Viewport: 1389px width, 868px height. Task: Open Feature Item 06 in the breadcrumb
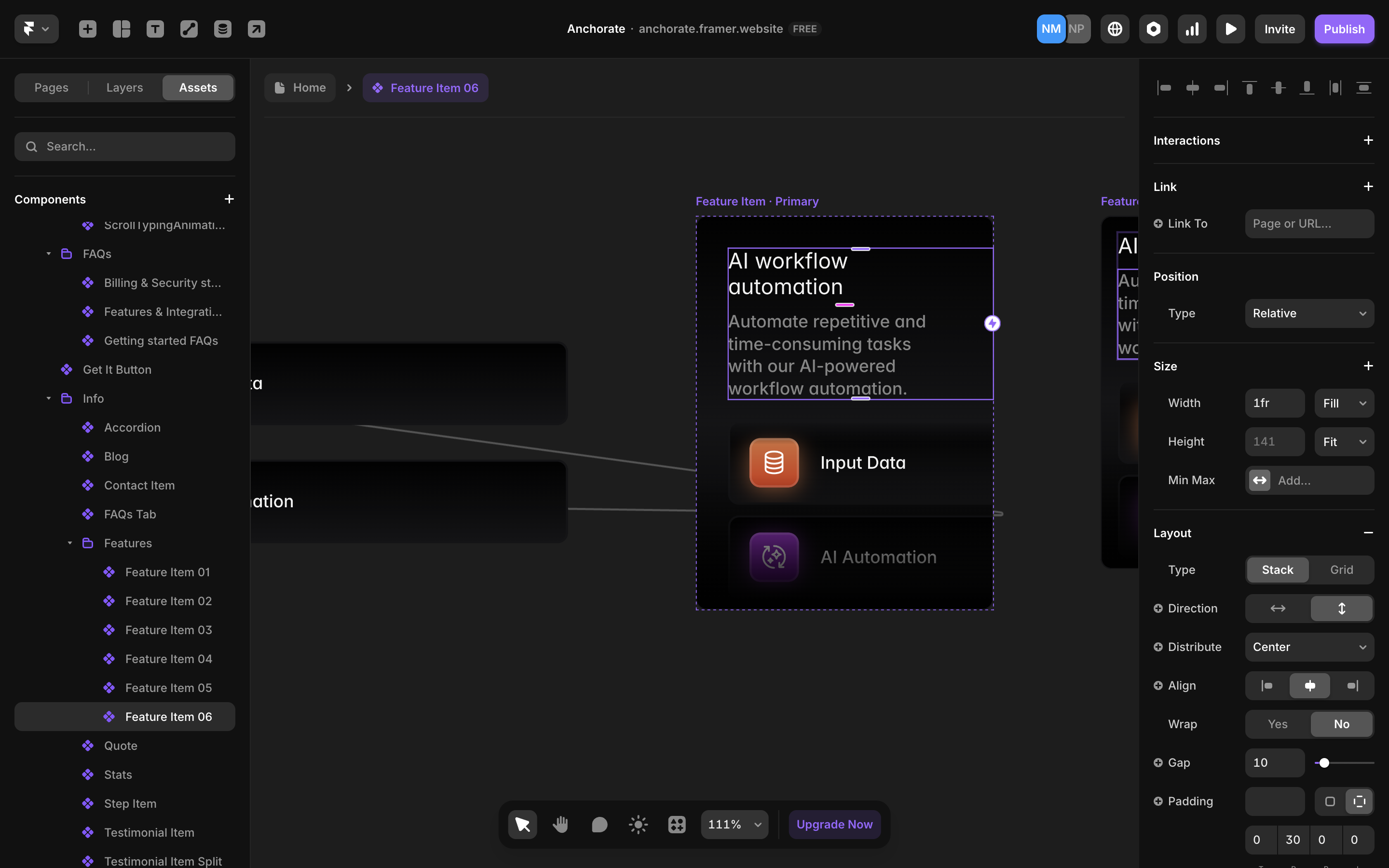point(425,87)
